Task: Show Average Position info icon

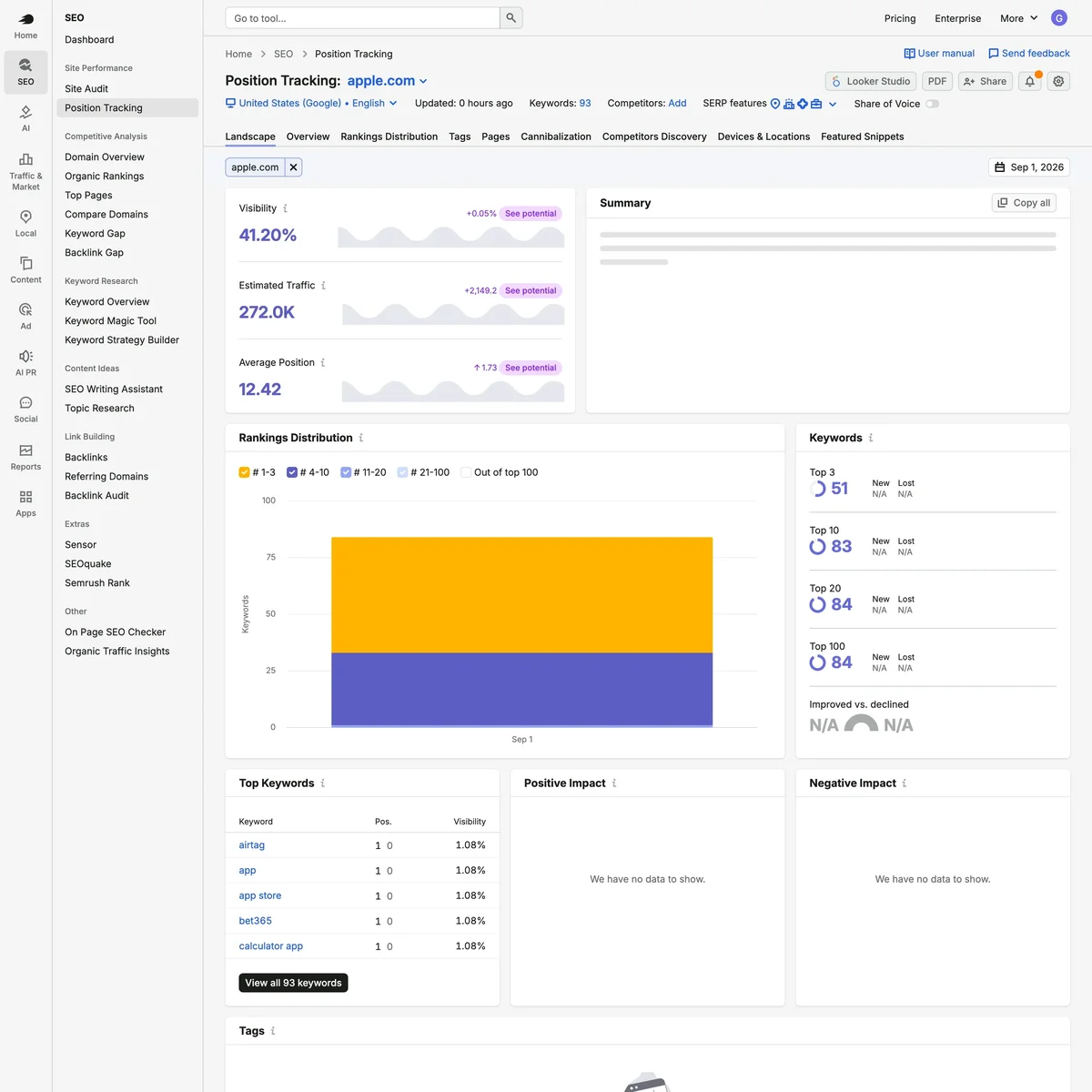Action: coord(322,362)
